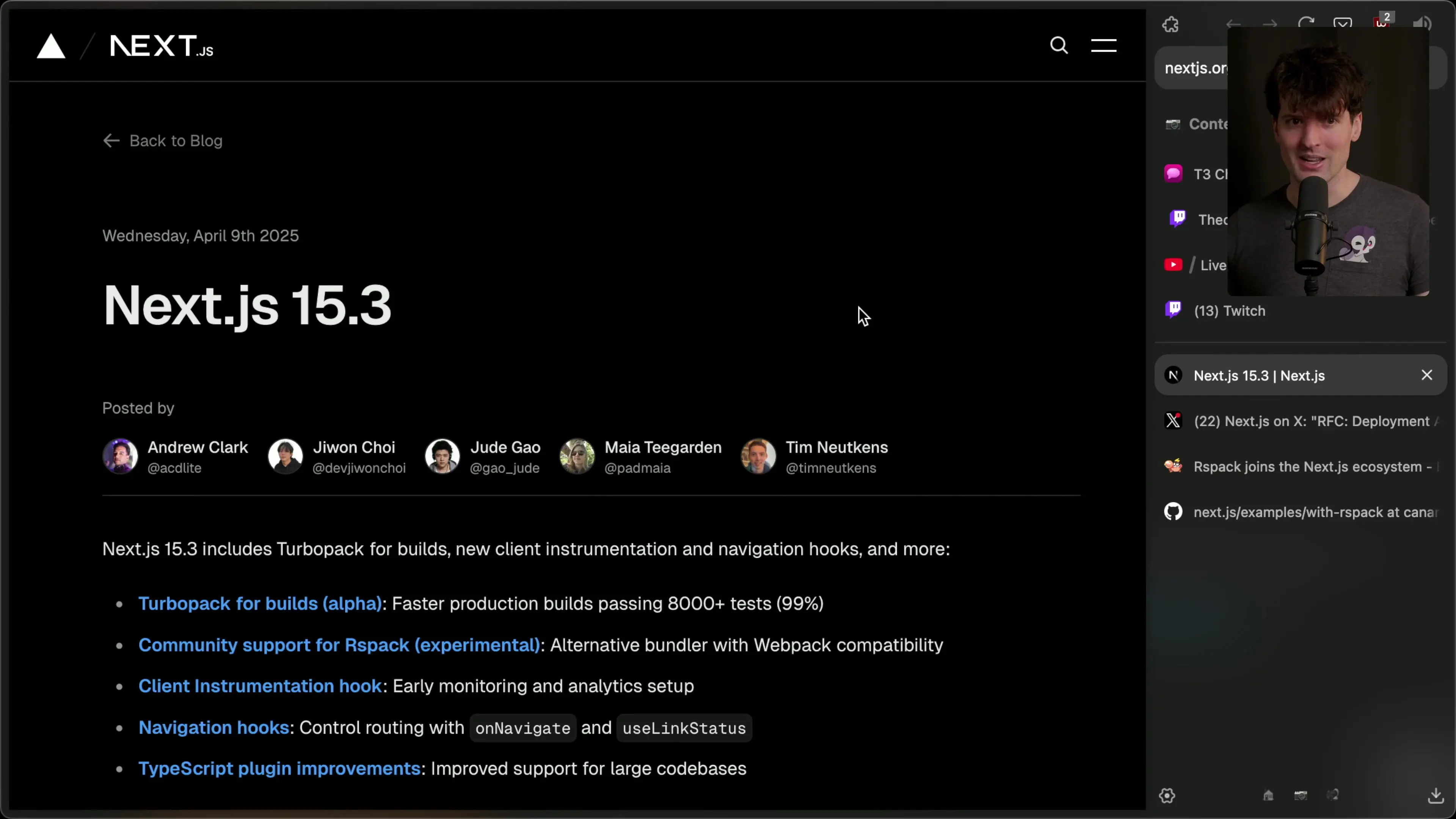This screenshot has height=819, width=1456.
Task: Open Client Instrumentation hook link
Action: click(x=260, y=686)
